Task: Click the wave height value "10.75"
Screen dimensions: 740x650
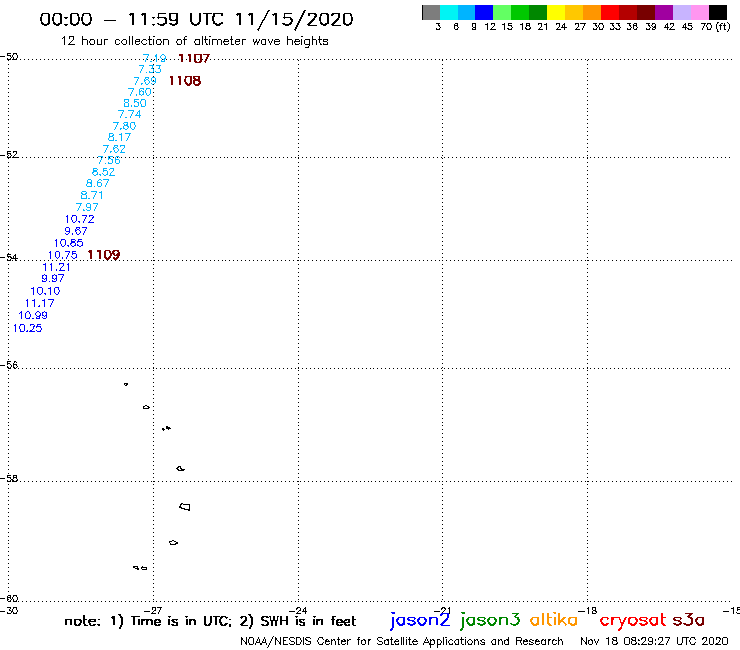Action: point(63,255)
